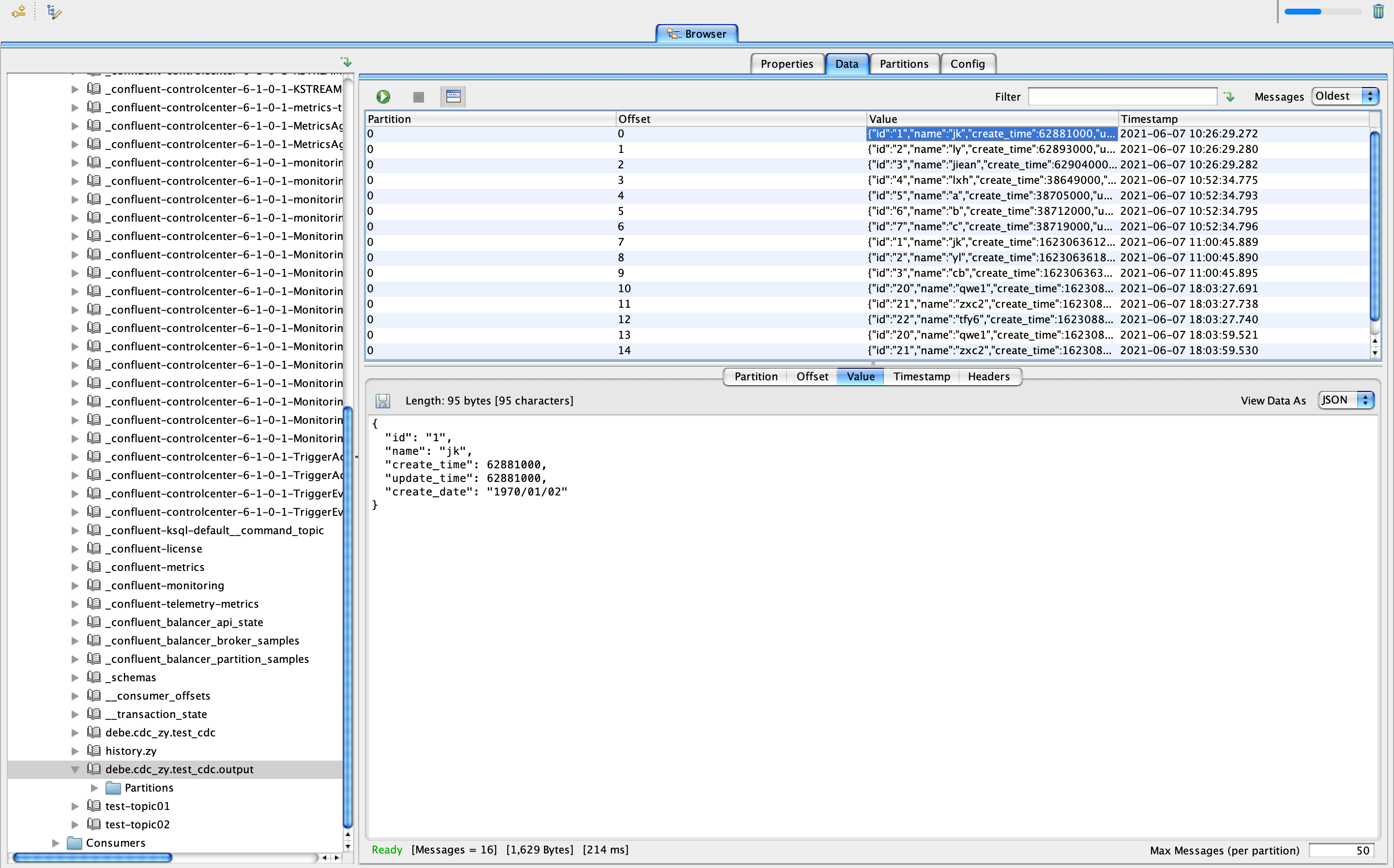Click the save value disk icon
This screenshot has height=868, width=1394.
pyautogui.click(x=383, y=401)
